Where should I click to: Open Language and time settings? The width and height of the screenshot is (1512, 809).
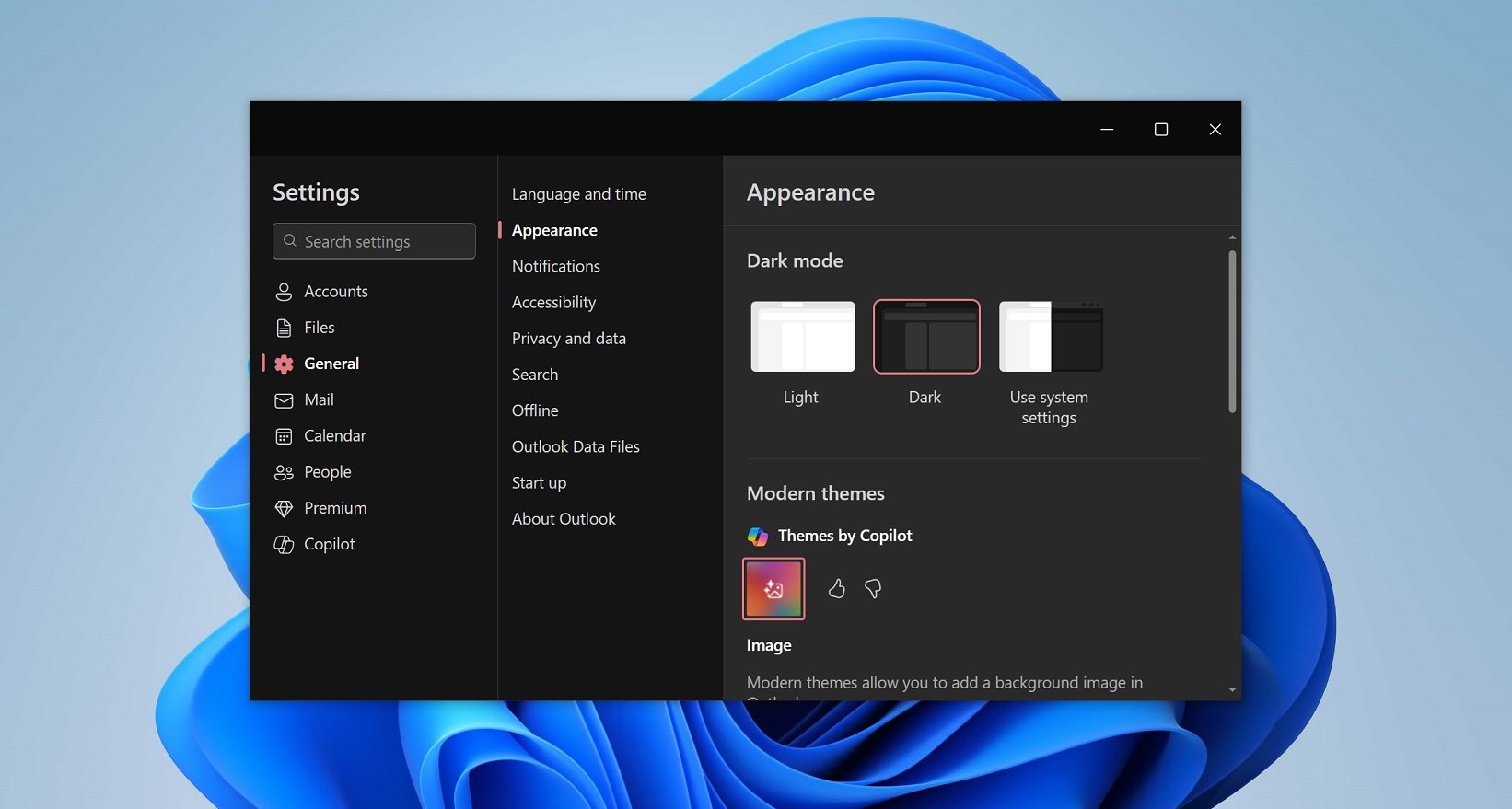pyautogui.click(x=578, y=194)
